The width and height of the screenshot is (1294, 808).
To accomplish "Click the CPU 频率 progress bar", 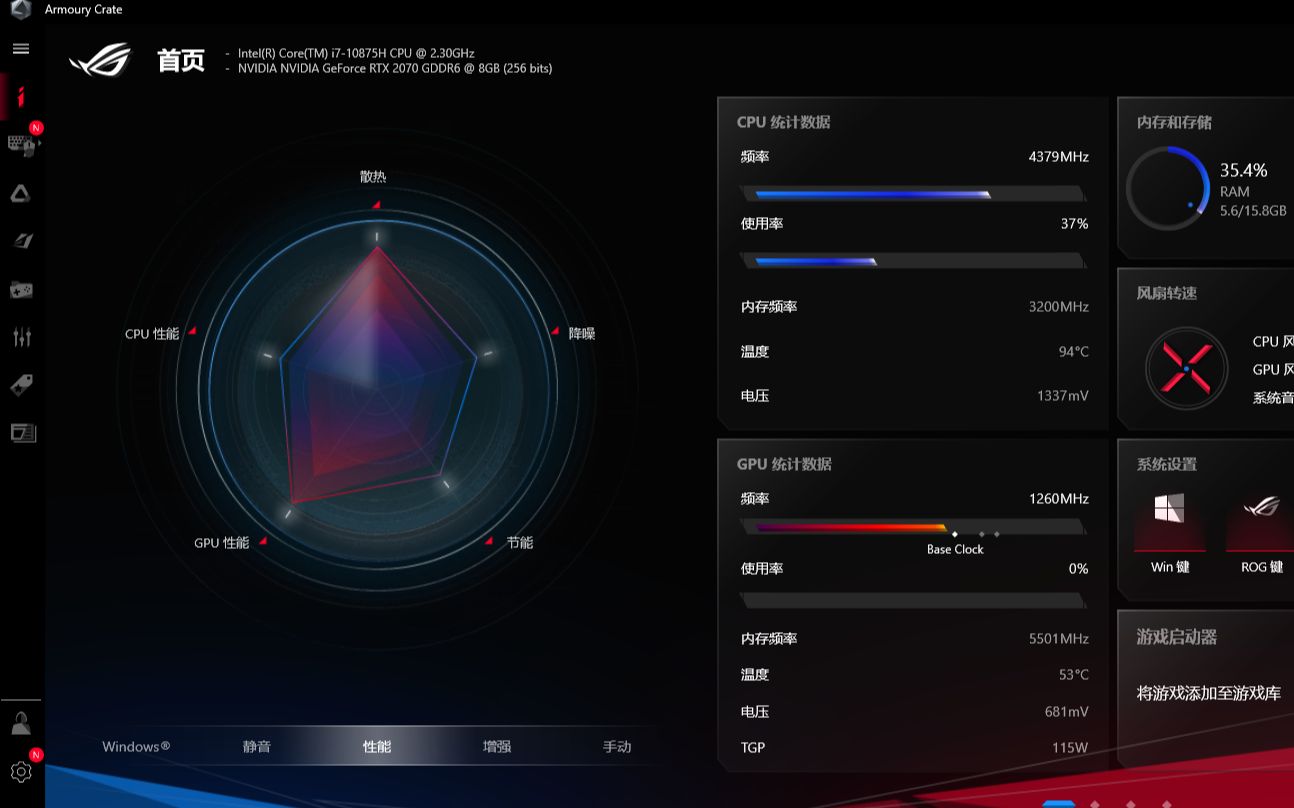I will 912,194.
